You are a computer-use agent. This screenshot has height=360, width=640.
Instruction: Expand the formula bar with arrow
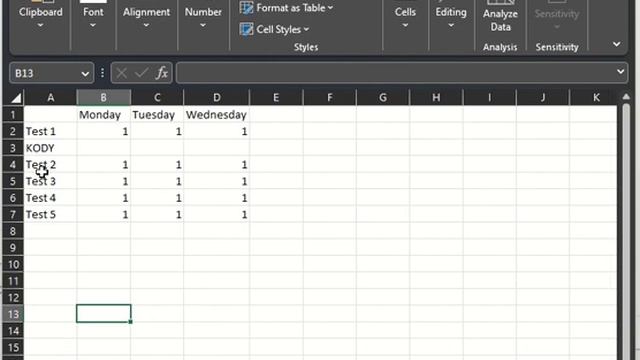click(x=620, y=72)
